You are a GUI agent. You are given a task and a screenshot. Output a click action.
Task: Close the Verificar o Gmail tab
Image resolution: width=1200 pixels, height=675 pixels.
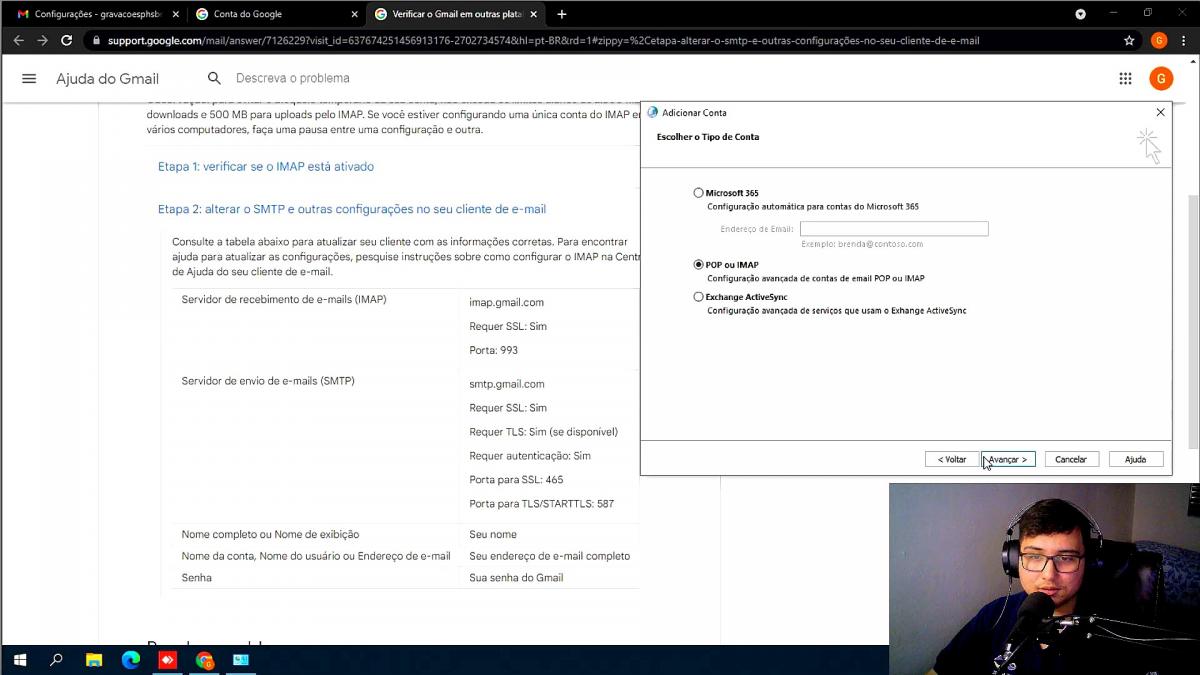[x=533, y=14]
